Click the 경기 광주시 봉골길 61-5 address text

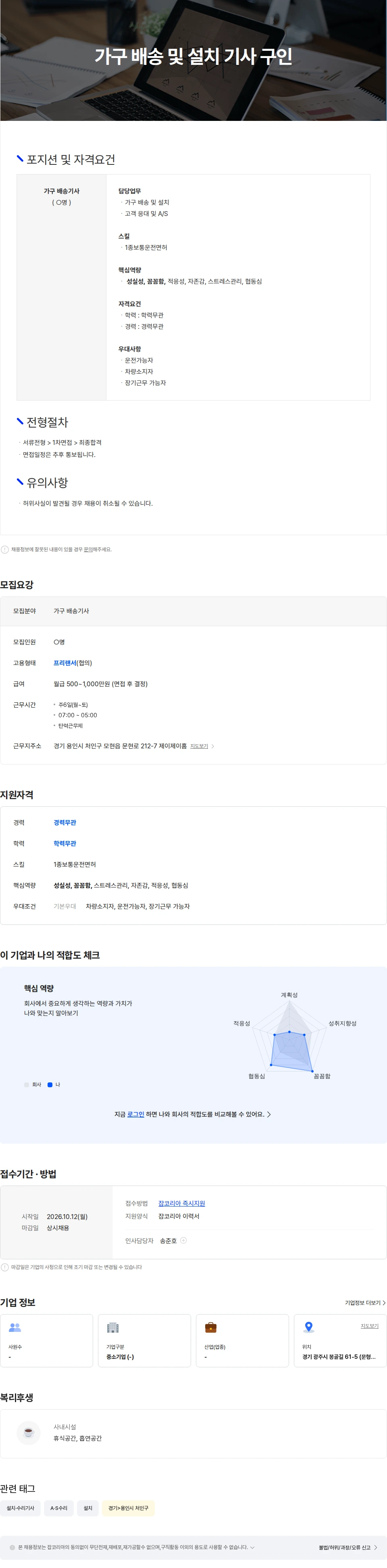[x=339, y=1357]
